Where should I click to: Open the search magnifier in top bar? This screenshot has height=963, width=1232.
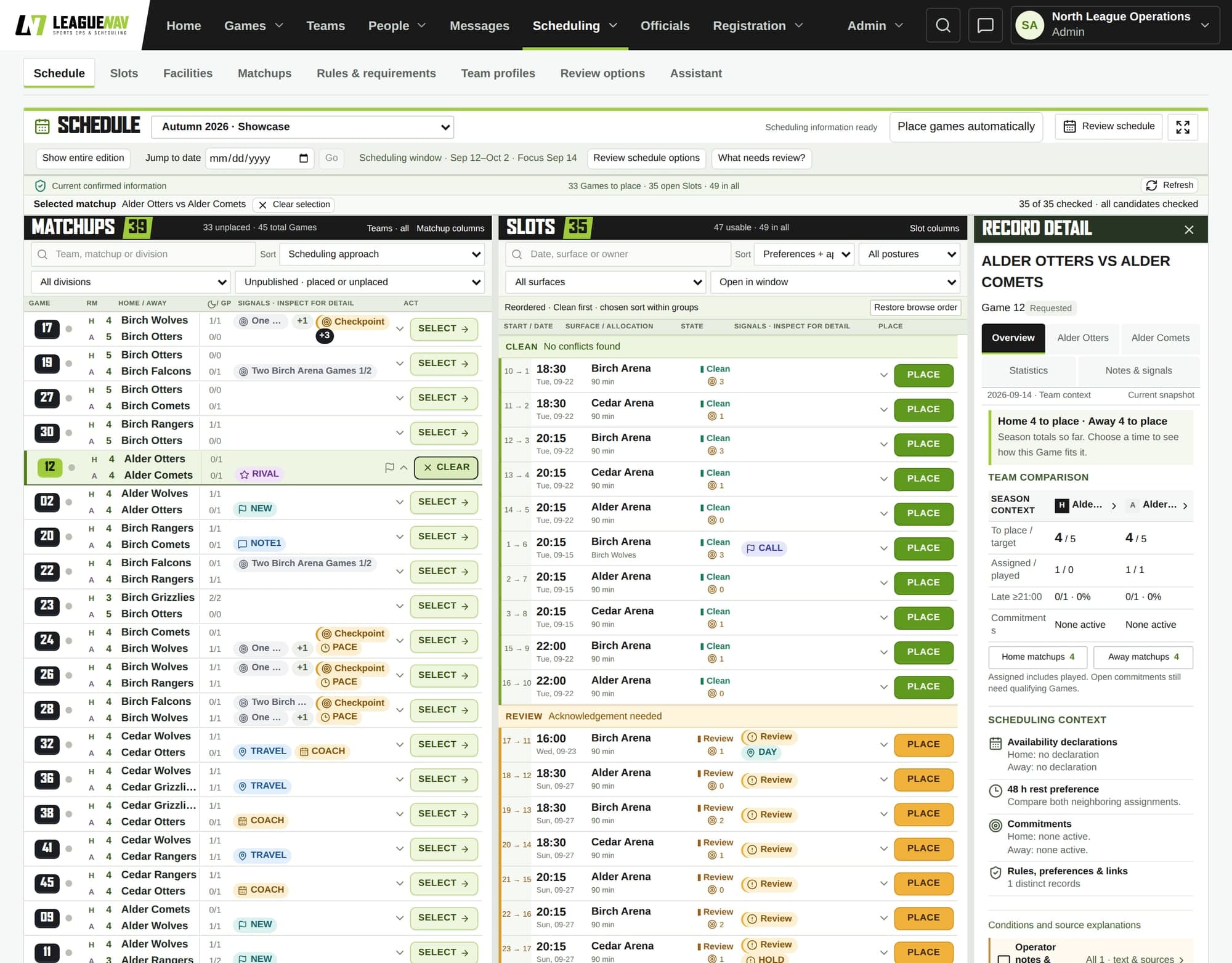point(942,25)
